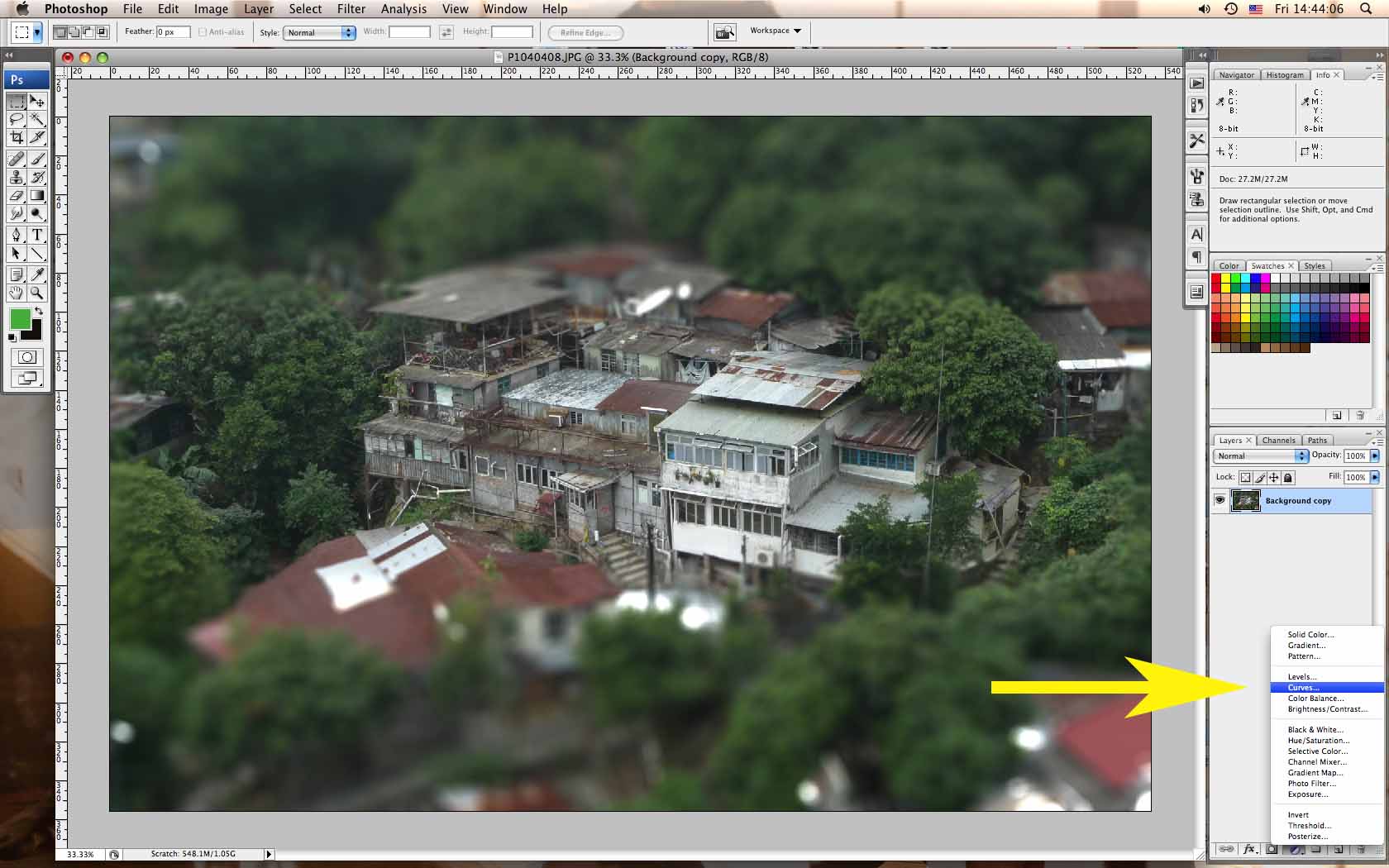
Task: Toggle lock transparent pixels
Action: point(1246,477)
